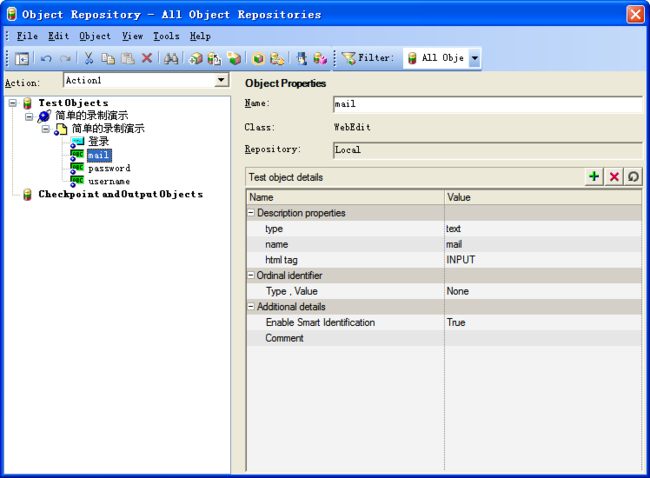Open the Edit menu

[58, 36]
